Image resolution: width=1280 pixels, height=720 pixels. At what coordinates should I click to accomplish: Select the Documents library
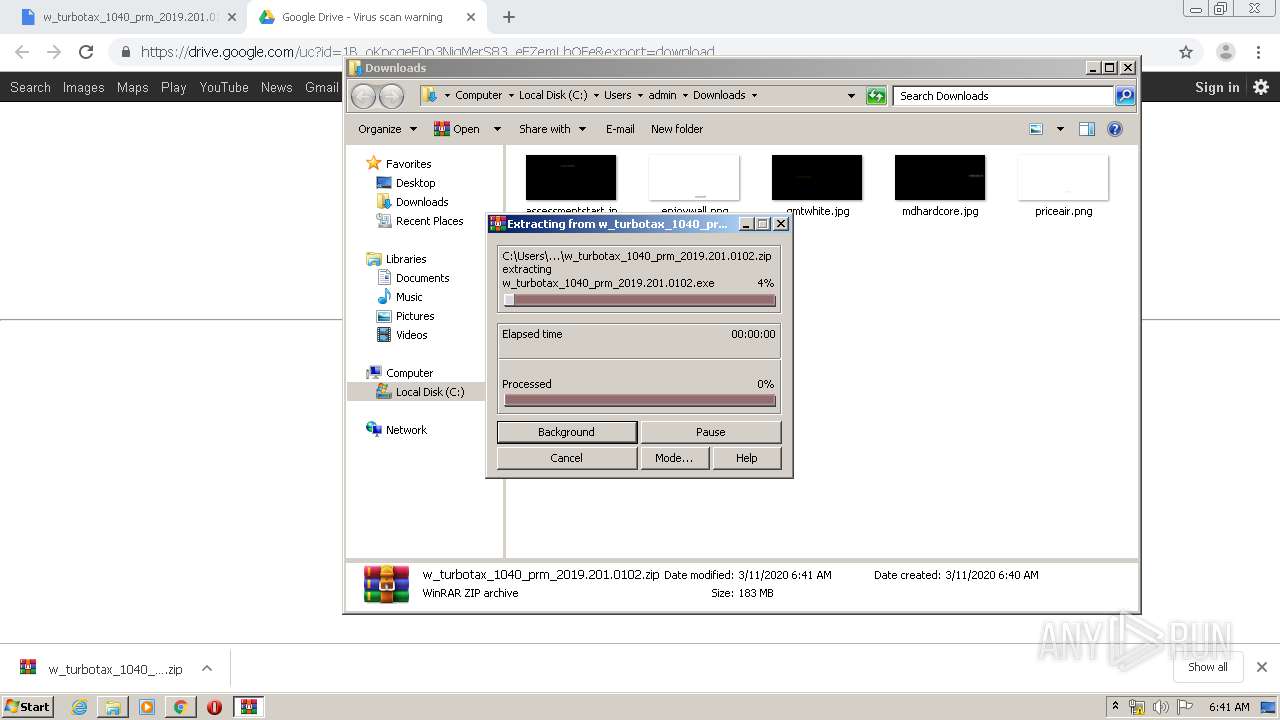coord(422,278)
